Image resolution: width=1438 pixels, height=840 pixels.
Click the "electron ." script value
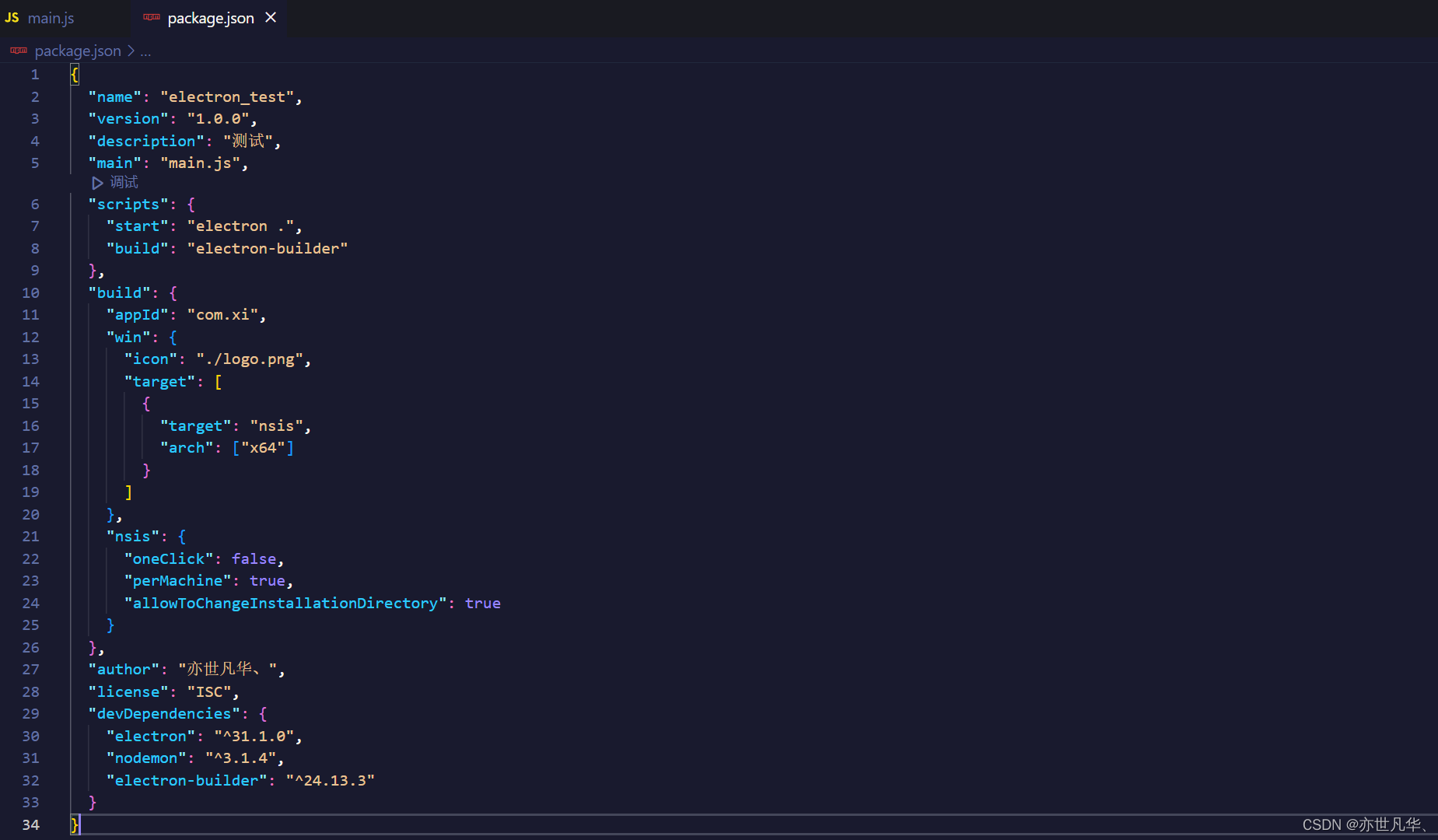(241, 226)
